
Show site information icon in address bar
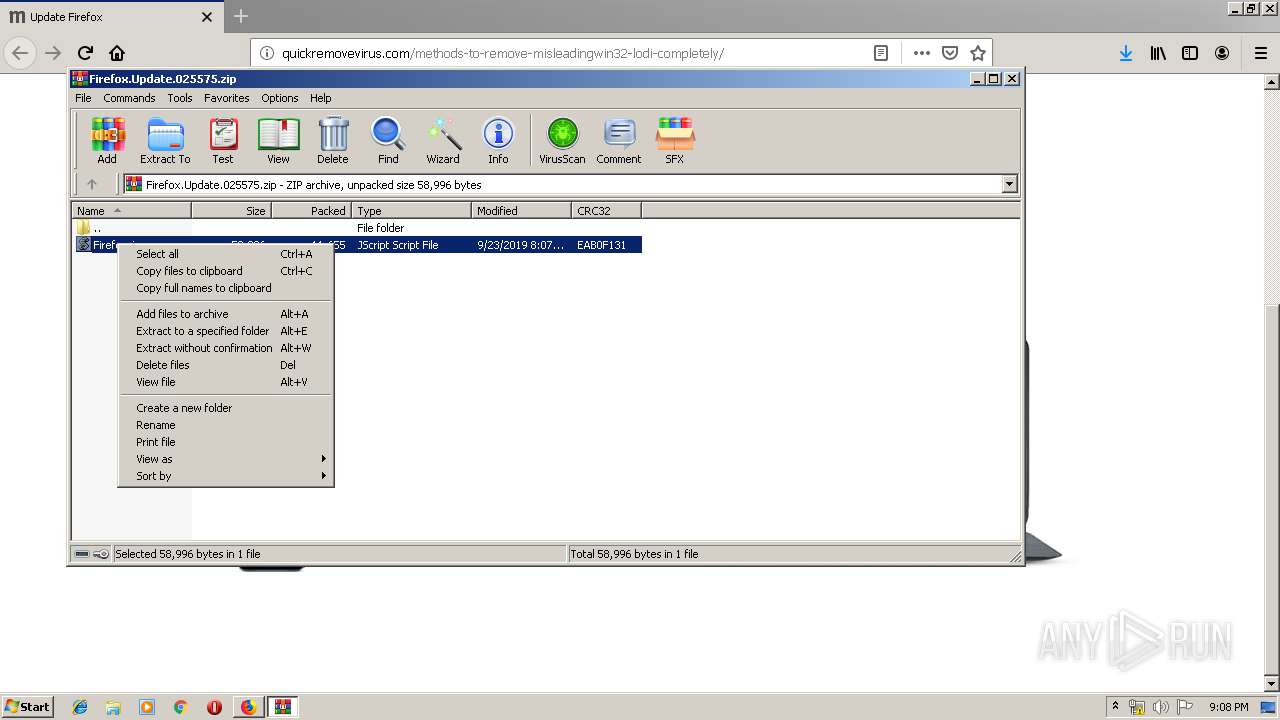266,53
